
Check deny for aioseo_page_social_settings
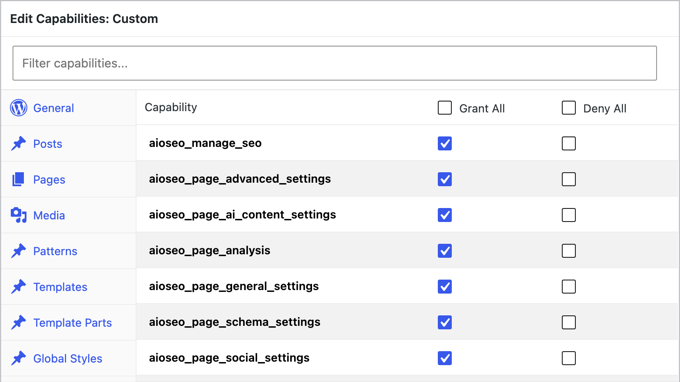click(569, 358)
